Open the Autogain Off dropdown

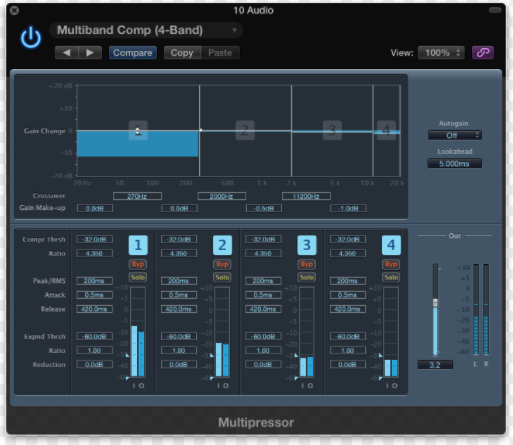(x=455, y=135)
